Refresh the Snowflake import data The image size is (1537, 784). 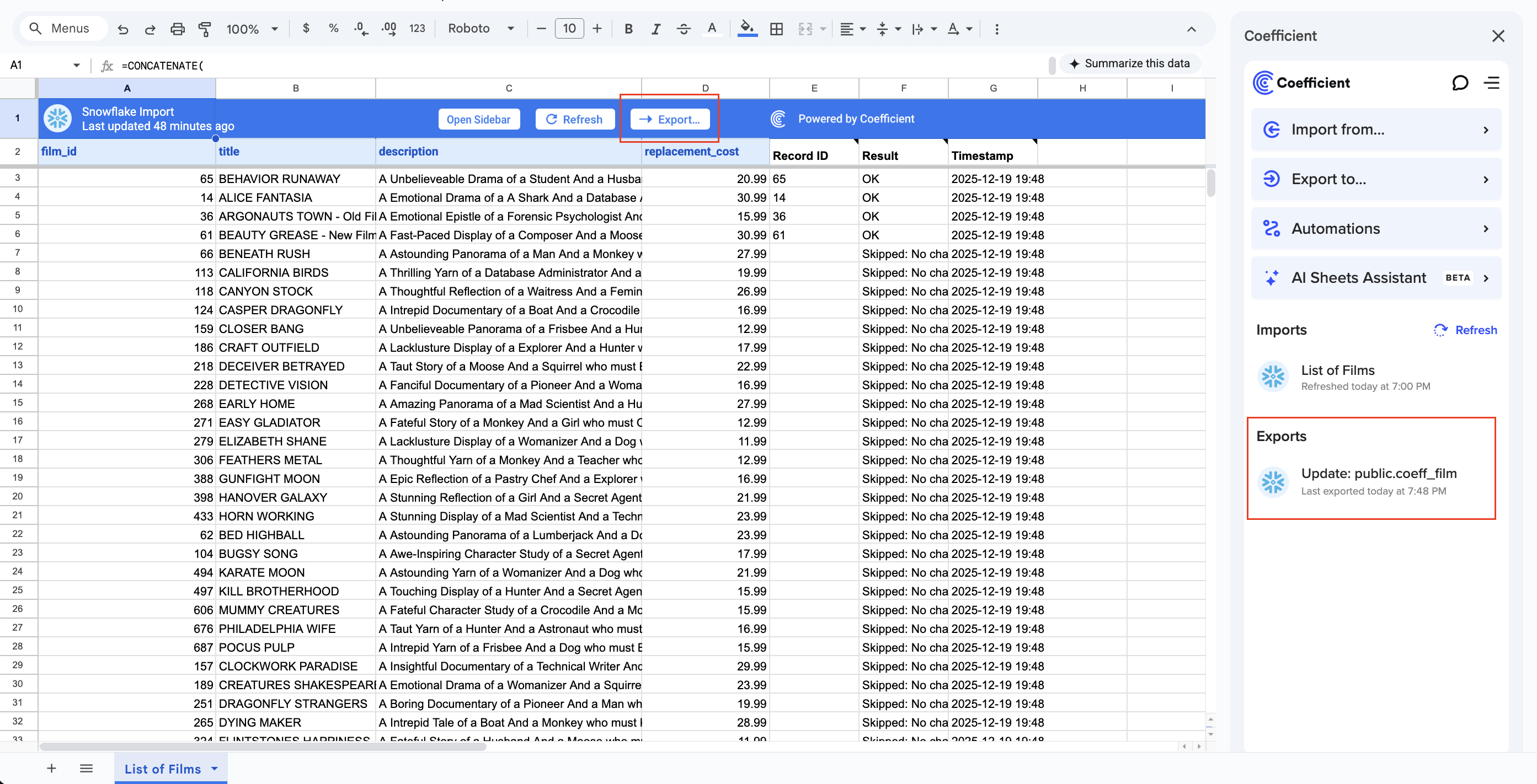pos(575,119)
